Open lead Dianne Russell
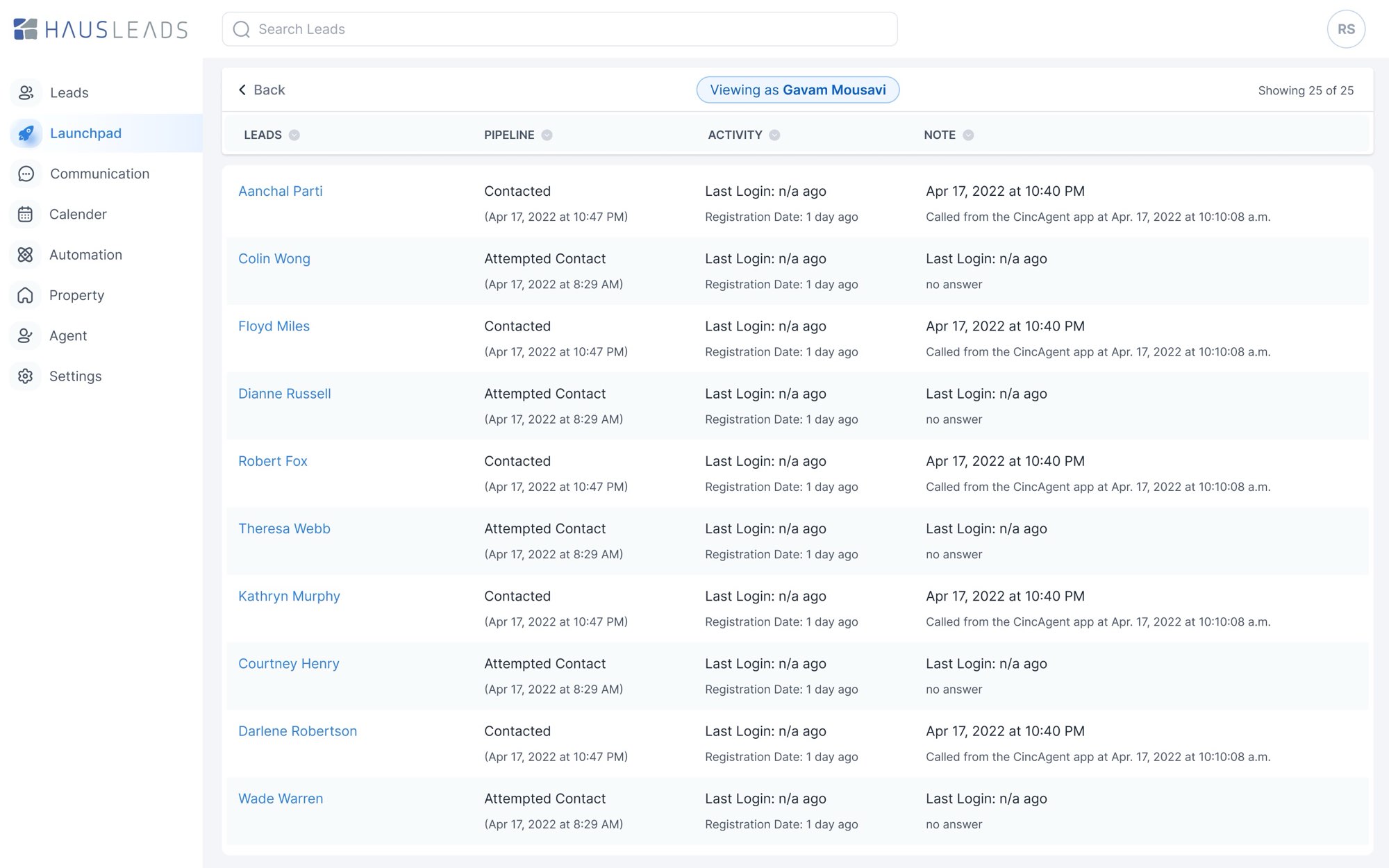The width and height of the screenshot is (1389, 868). pyautogui.click(x=285, y=393)
